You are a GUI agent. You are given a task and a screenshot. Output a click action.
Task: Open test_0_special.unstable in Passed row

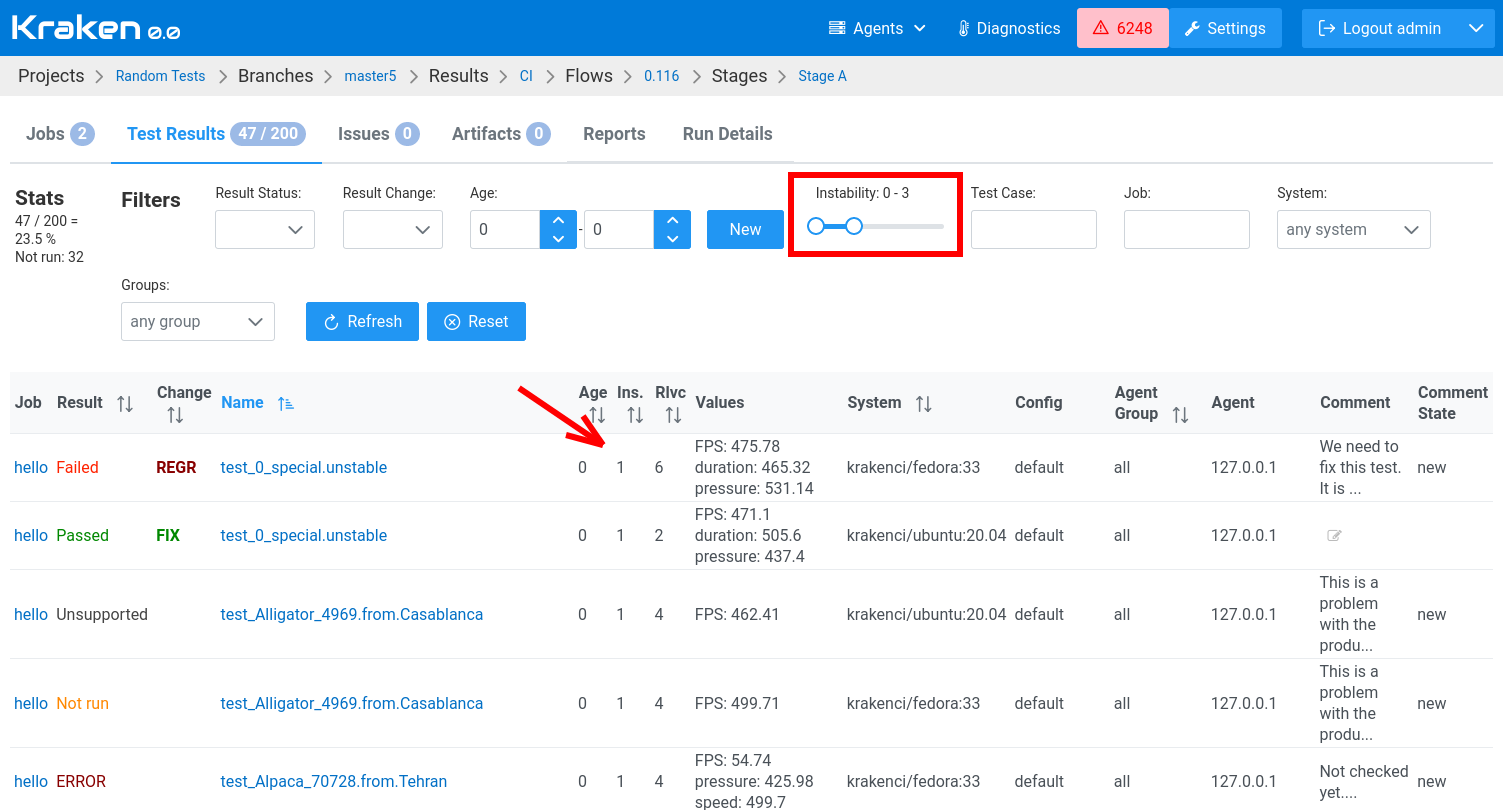304,535
